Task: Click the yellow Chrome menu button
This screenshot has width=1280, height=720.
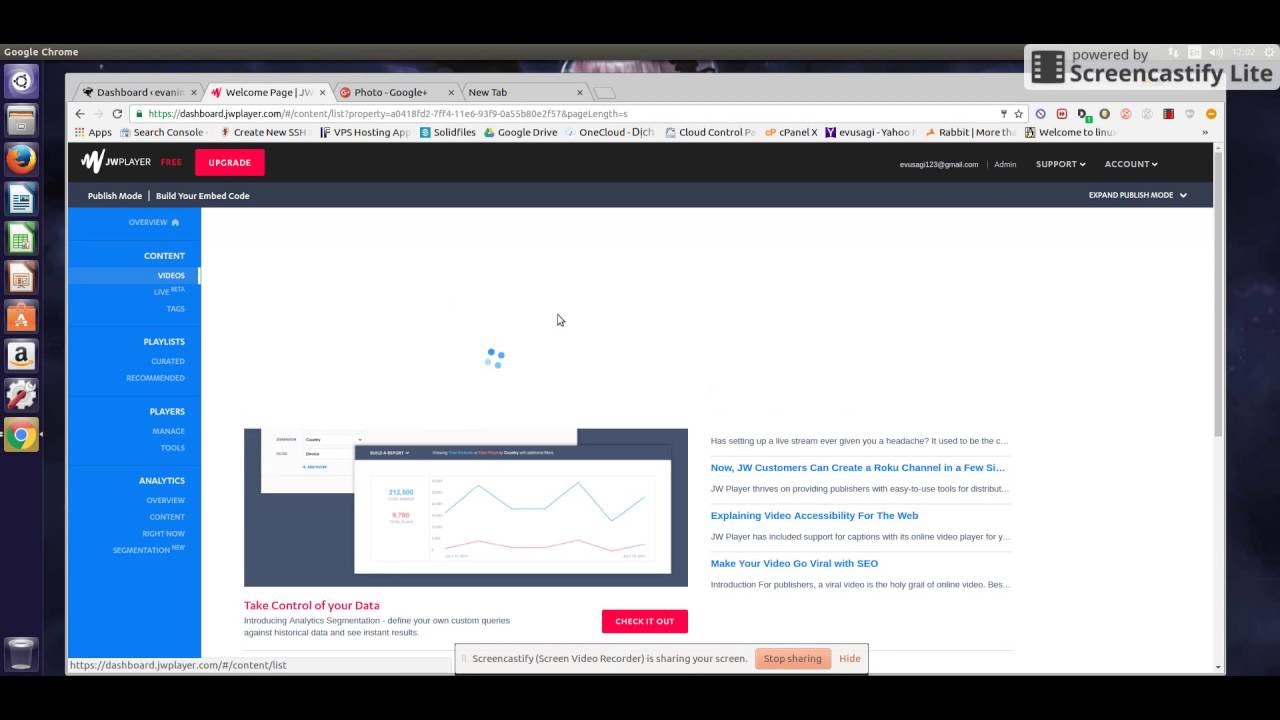Action: tap(1211, 114)
